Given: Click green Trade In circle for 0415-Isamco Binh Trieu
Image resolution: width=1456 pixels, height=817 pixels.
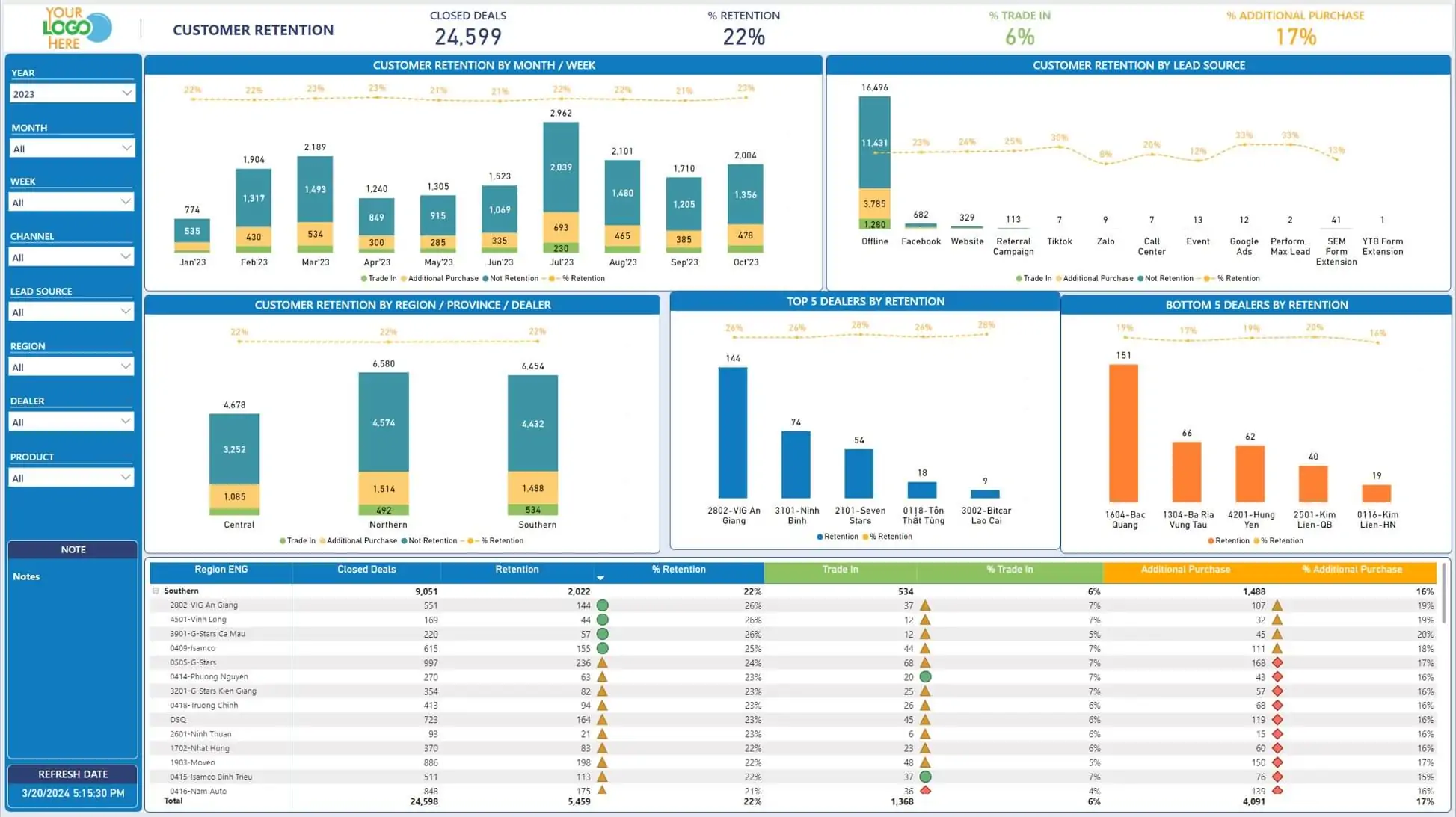Looking at the screenshot, I should [925, 777].
